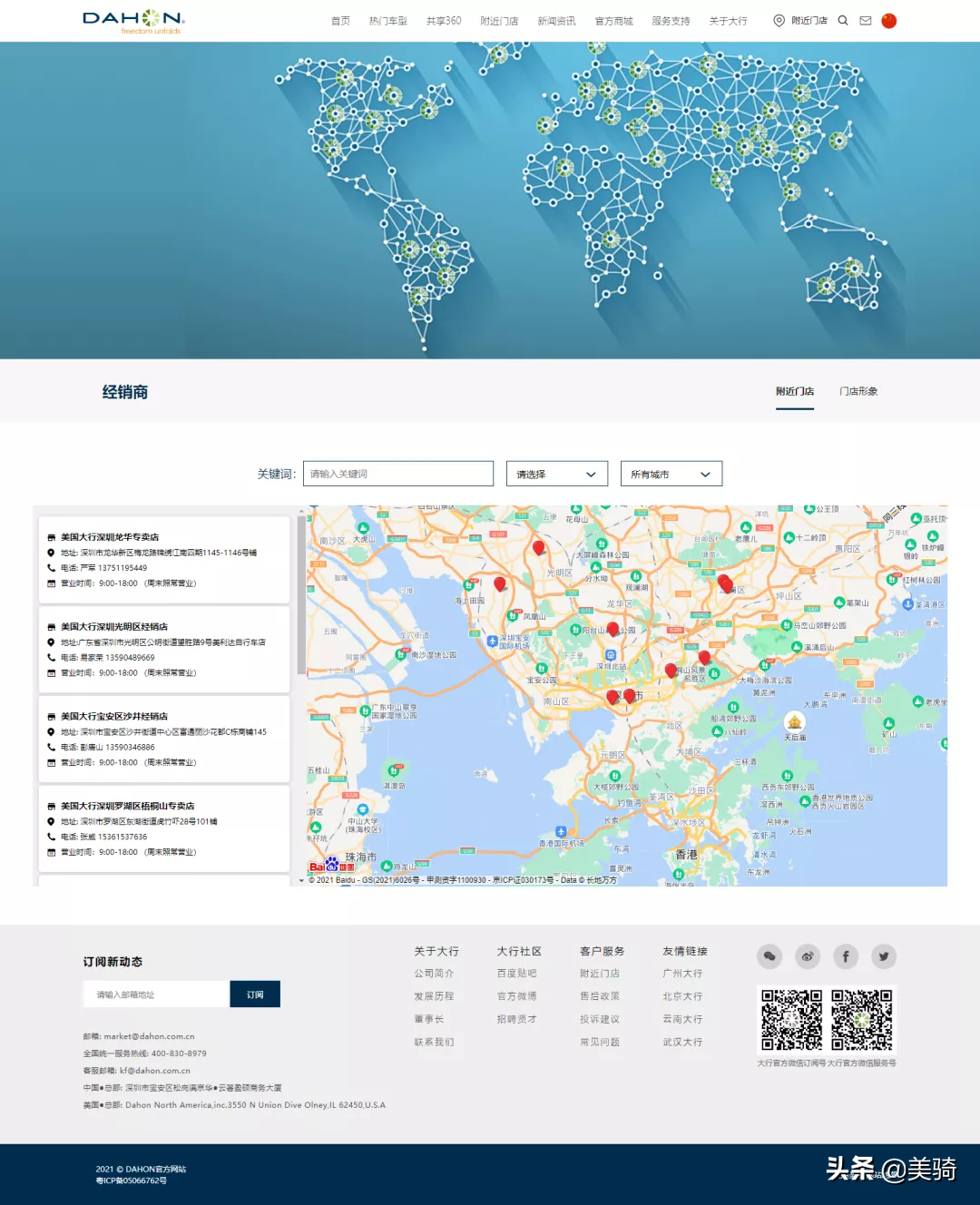Click the 400-830-8979 hotline text

tap(179, 1053)
